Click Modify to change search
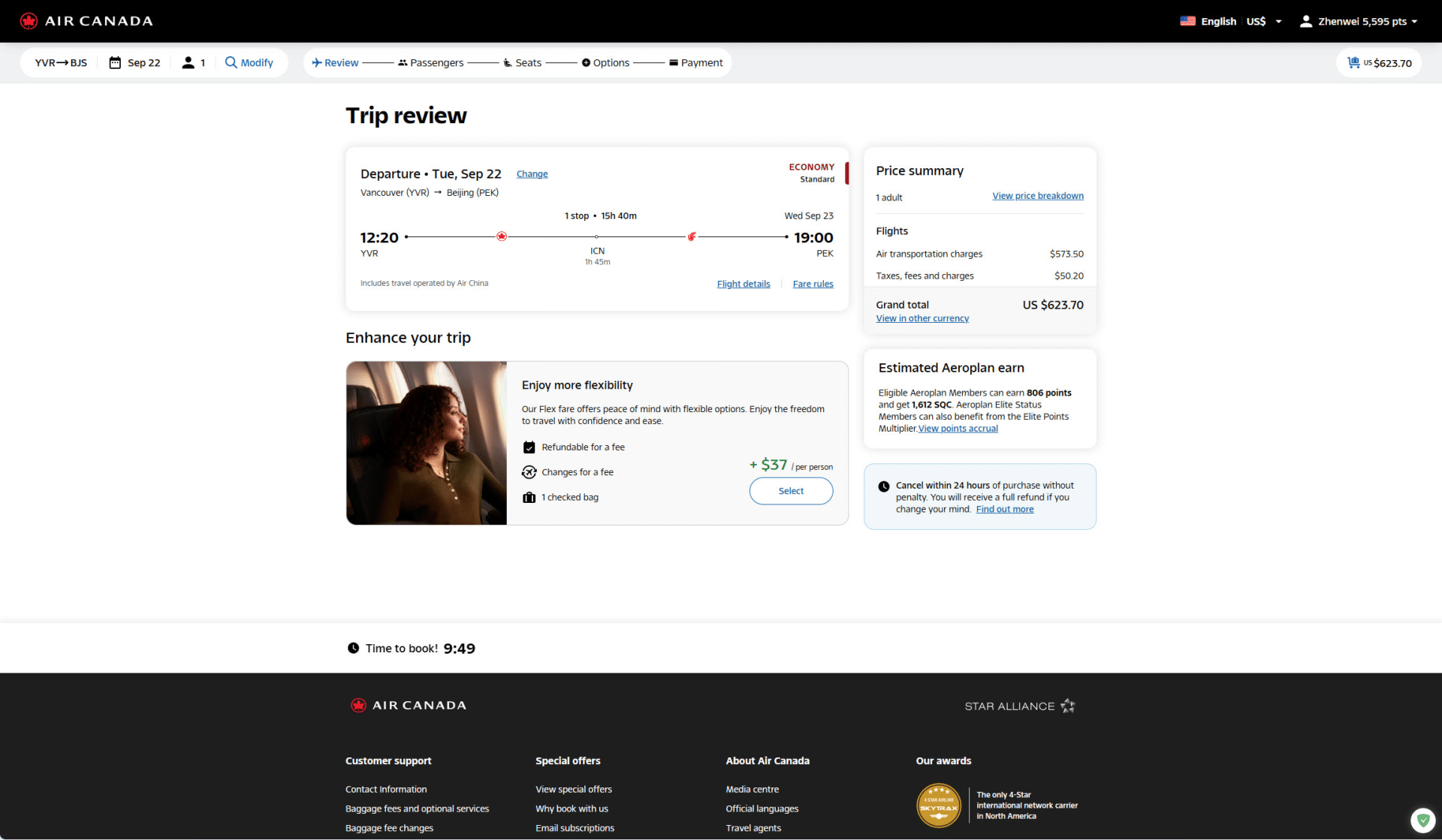This screenshot has width=1442, height=840. 257,63
